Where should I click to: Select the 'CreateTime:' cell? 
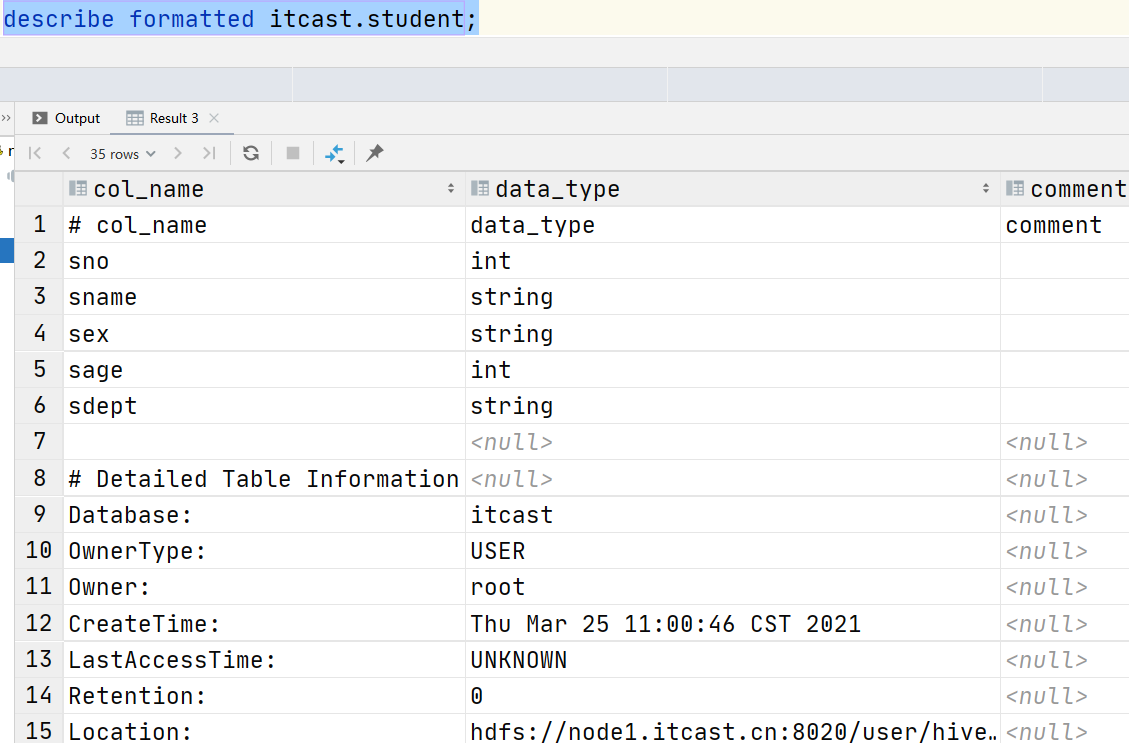point(264,623)
